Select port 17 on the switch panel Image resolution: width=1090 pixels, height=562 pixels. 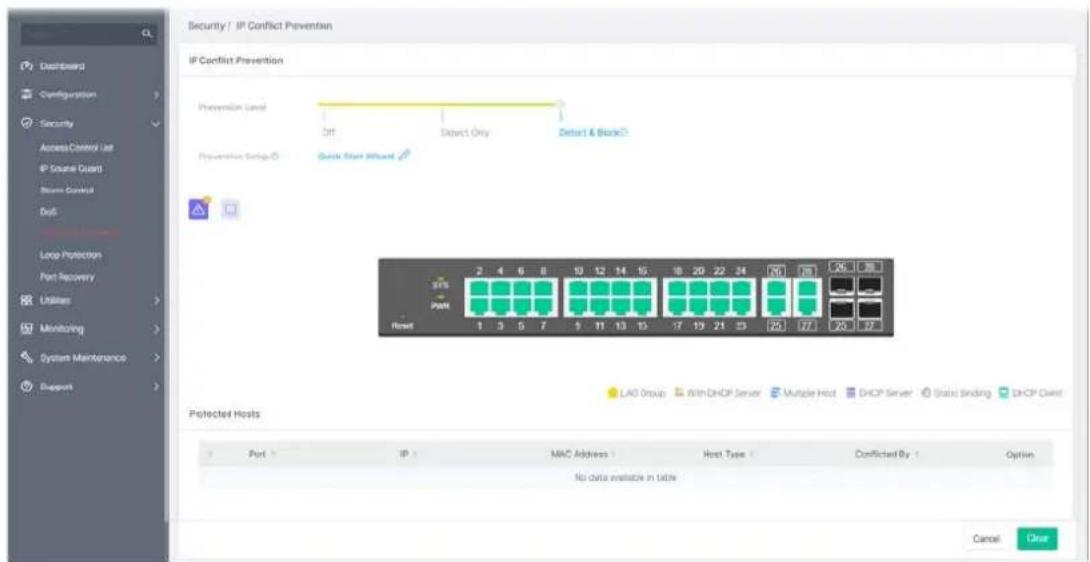tap(678, 305)
